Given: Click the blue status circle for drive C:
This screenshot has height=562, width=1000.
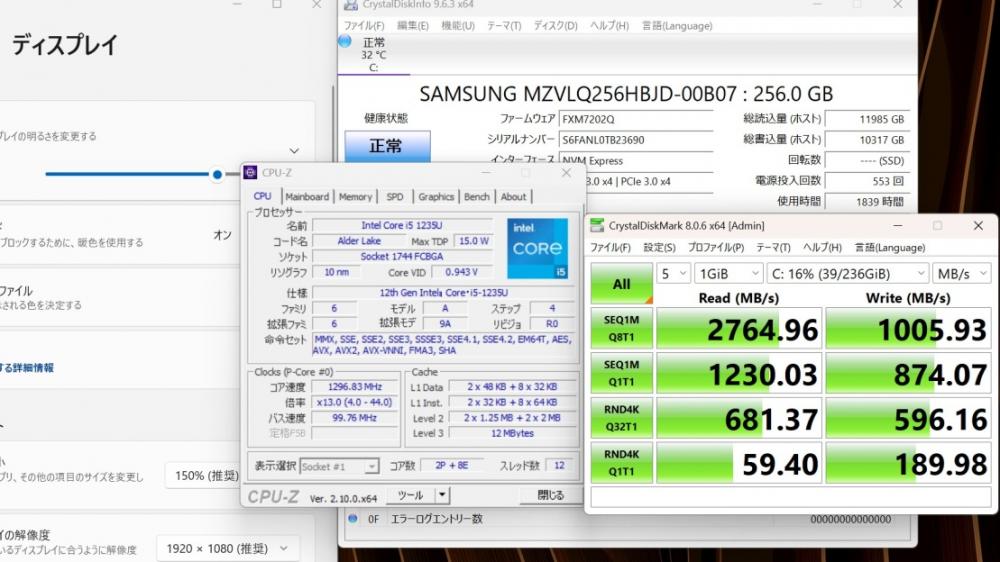Looking at the screenshot, I should pos(345,41).
